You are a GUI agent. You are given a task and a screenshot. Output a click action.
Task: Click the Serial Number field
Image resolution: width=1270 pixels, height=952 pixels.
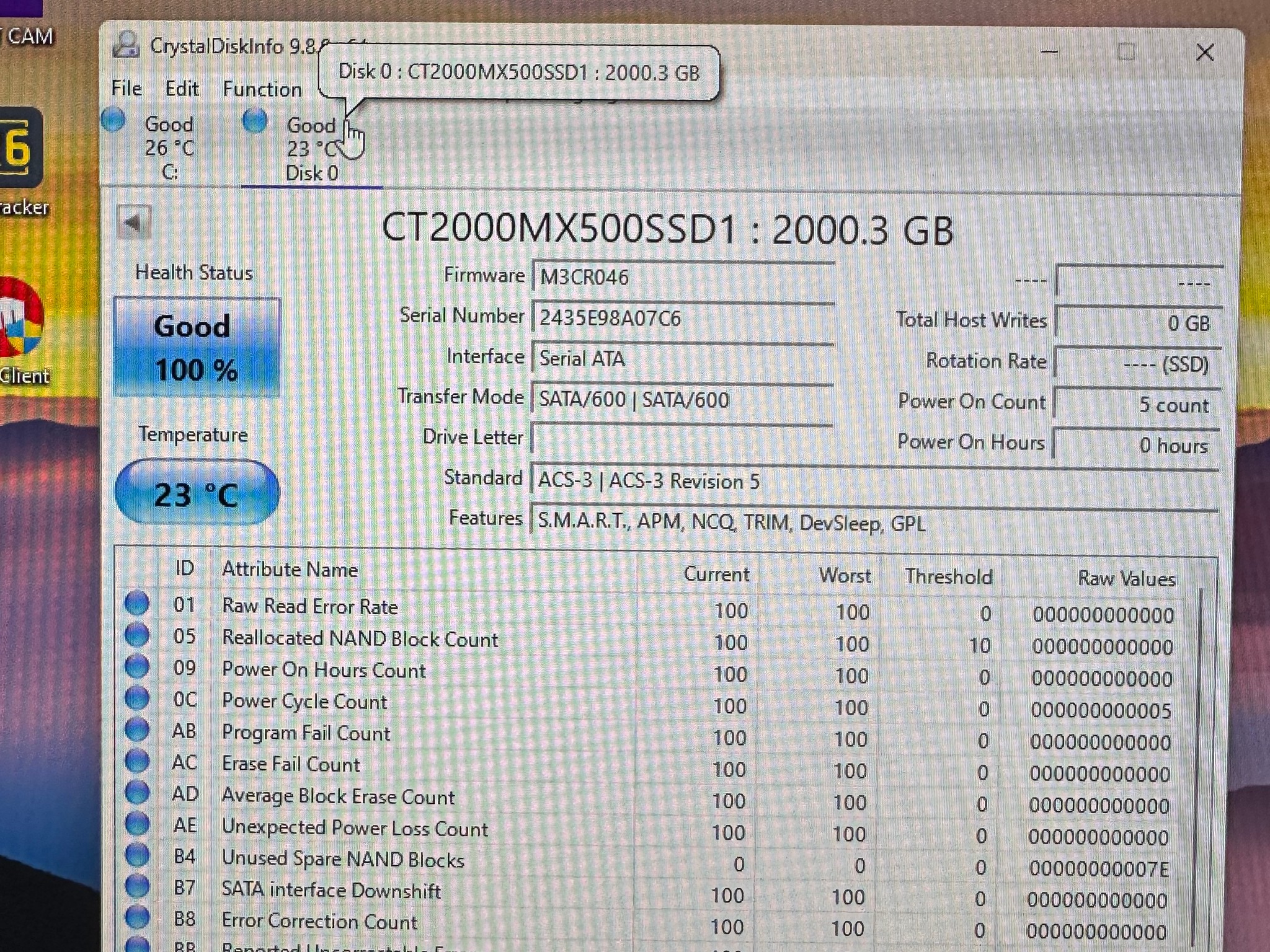[x=682, y=318]
